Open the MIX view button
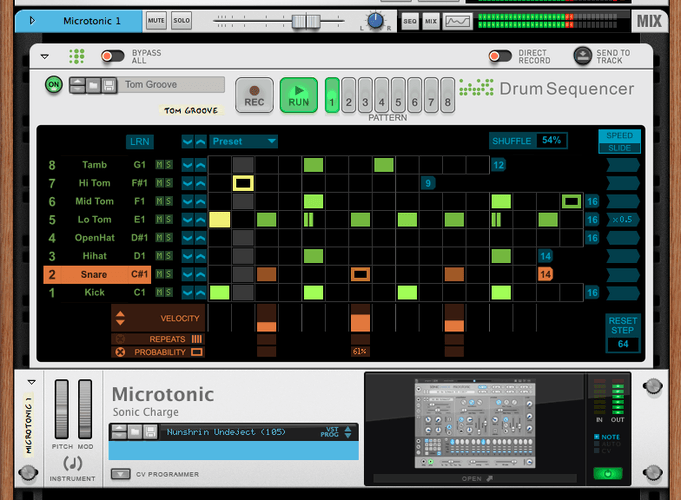Viewport: 681px width, 500px height. (431, 21)
